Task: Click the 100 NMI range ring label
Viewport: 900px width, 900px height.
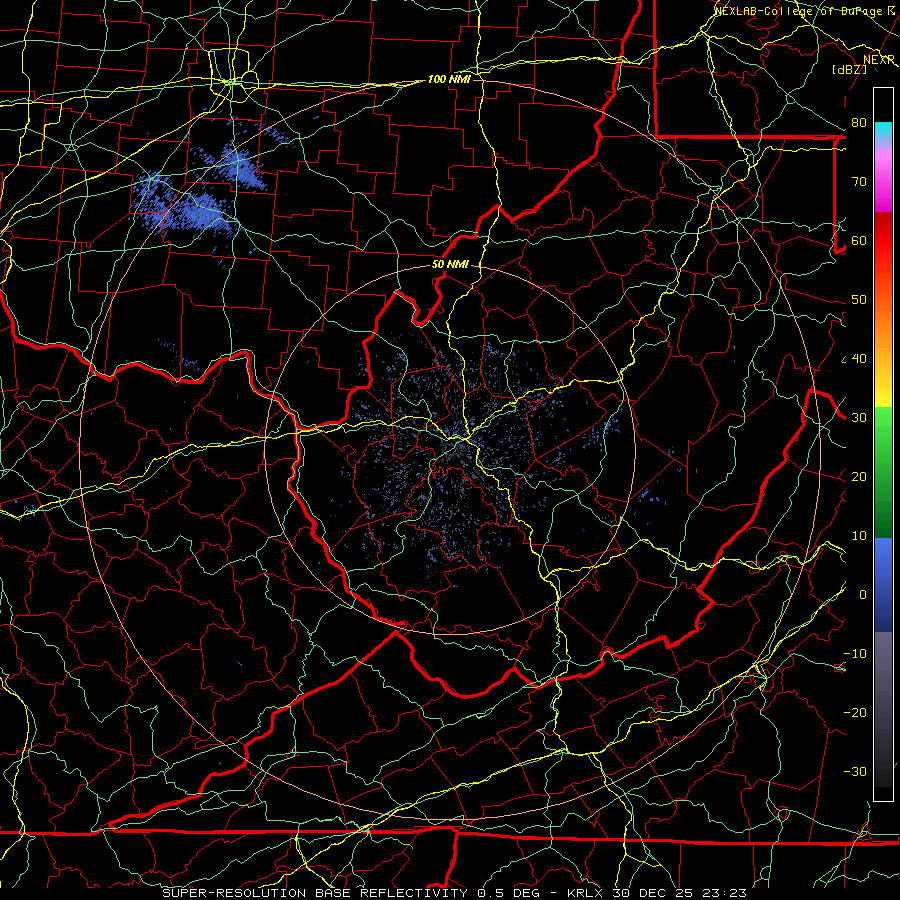Action: 449,79
